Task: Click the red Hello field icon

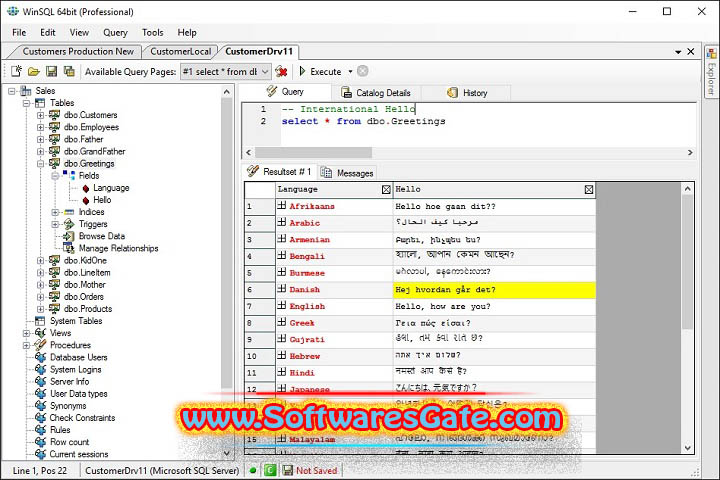Action: [x=86, y=200]
